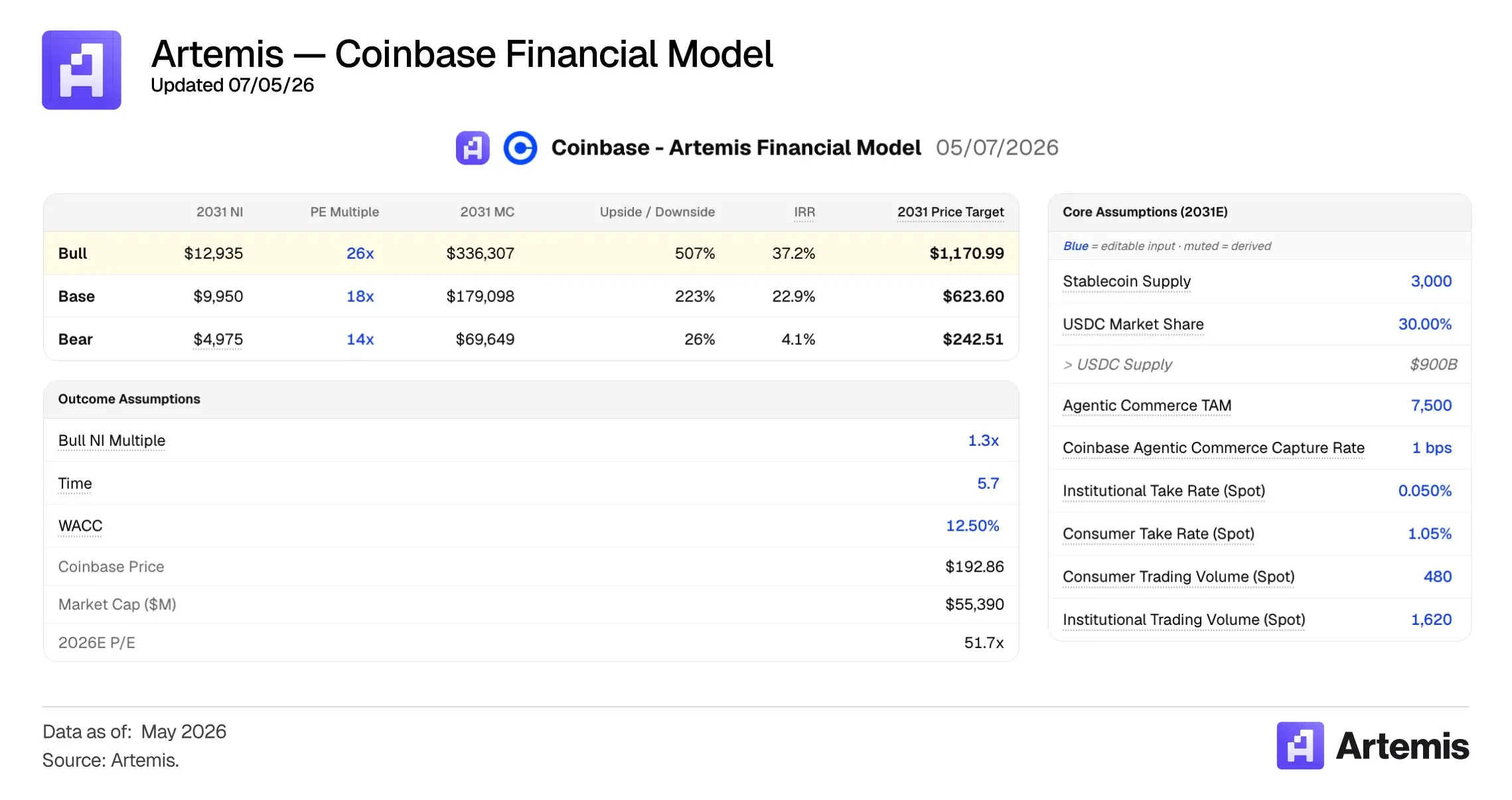Edit Institutional Take Rate value 0.050%
The width and height of the screenshot is (1512, 800).
(x=1425, y=491)
